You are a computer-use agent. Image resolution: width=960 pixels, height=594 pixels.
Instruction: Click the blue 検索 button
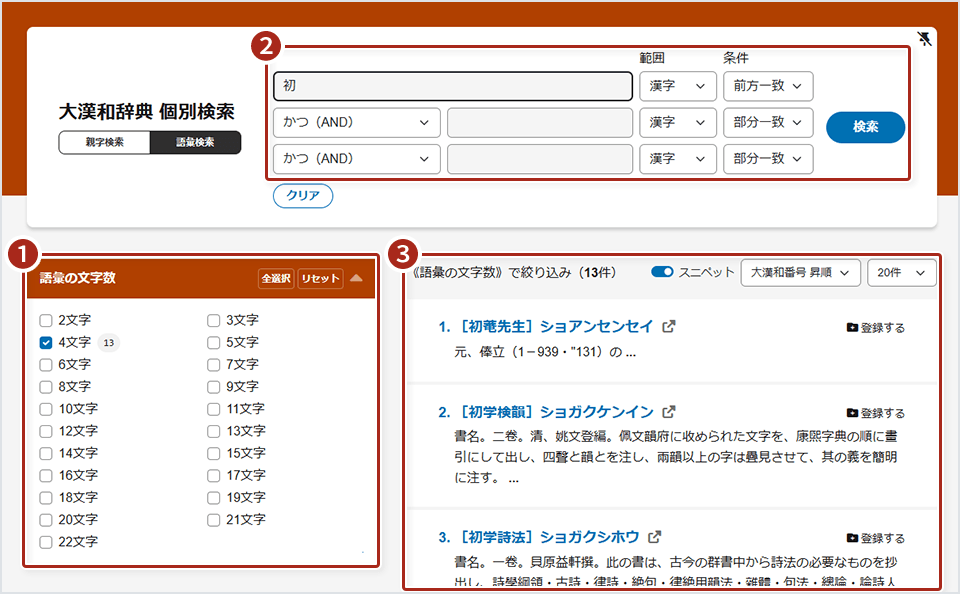pos(865,127)
